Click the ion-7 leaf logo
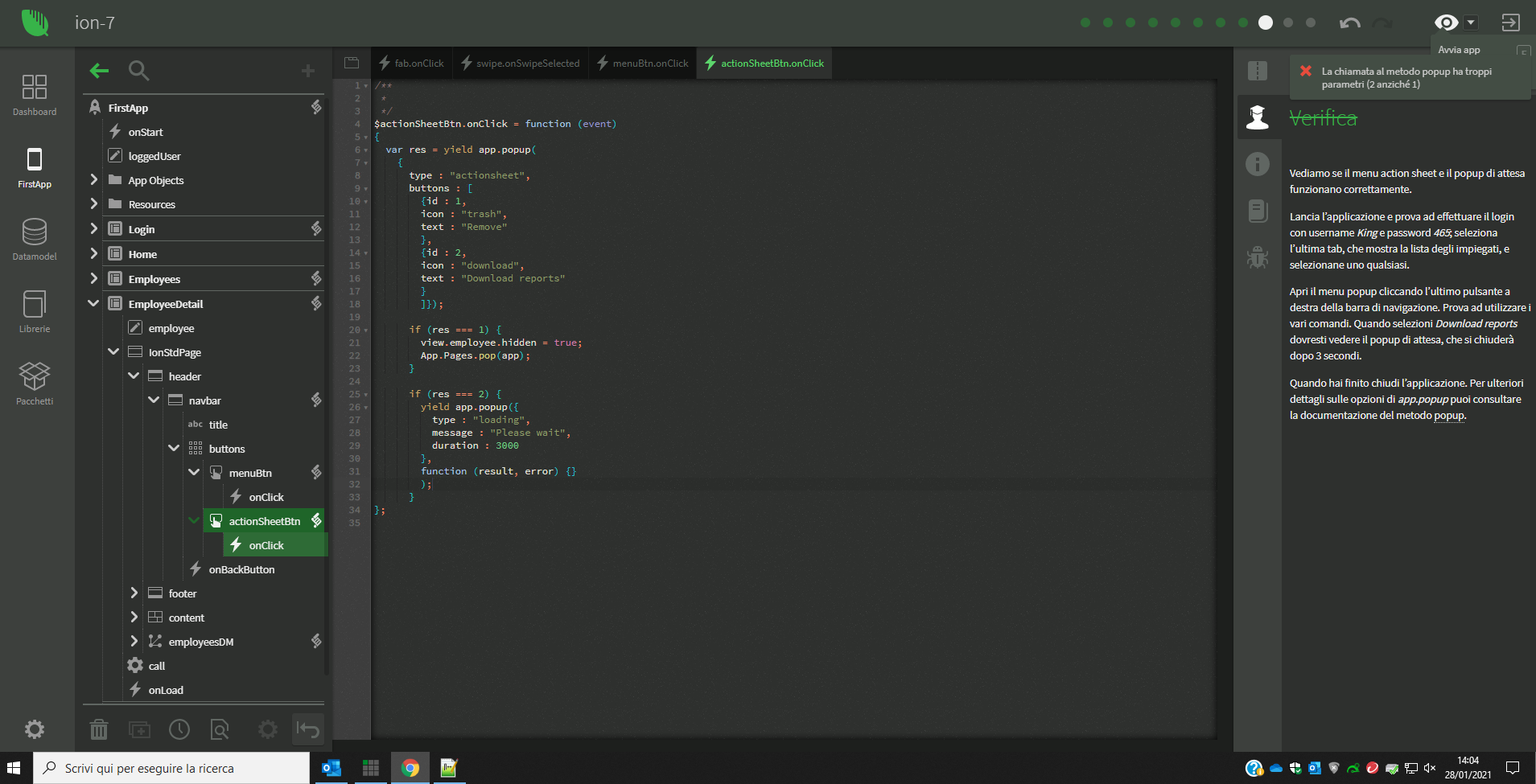The height and width of the screenshot is (784, 1536). (35, 23)
